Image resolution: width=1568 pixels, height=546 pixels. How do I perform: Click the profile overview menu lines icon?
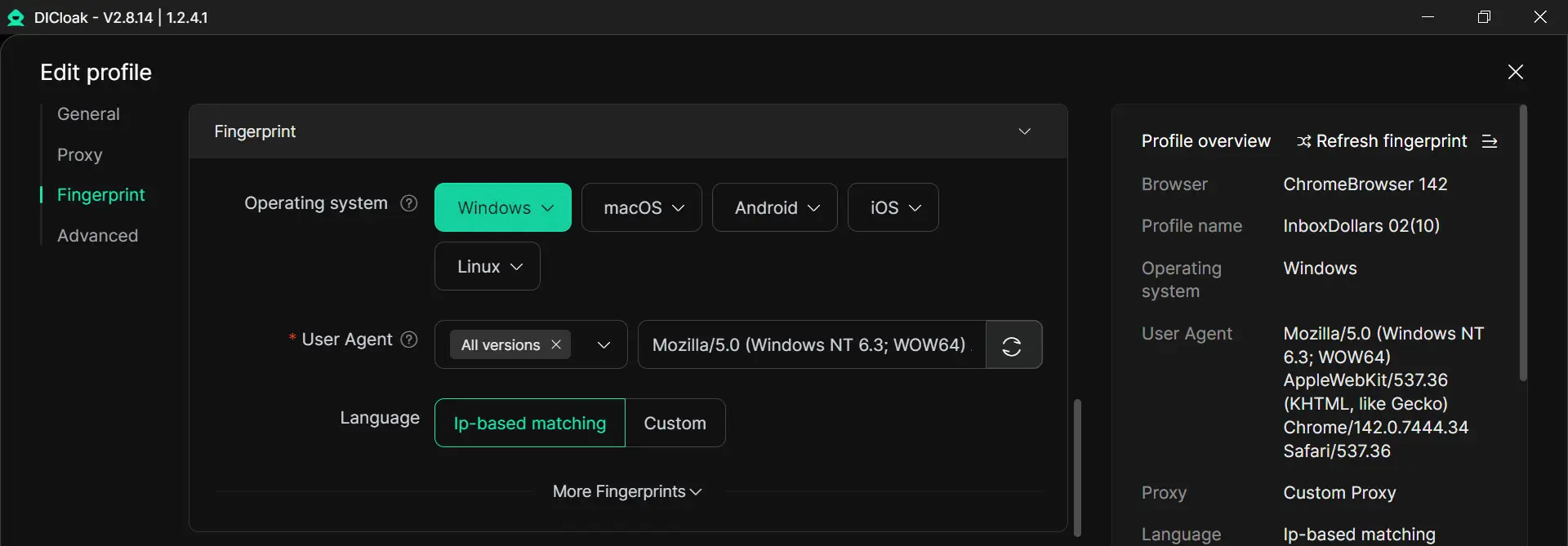(x=1490, y=141)
